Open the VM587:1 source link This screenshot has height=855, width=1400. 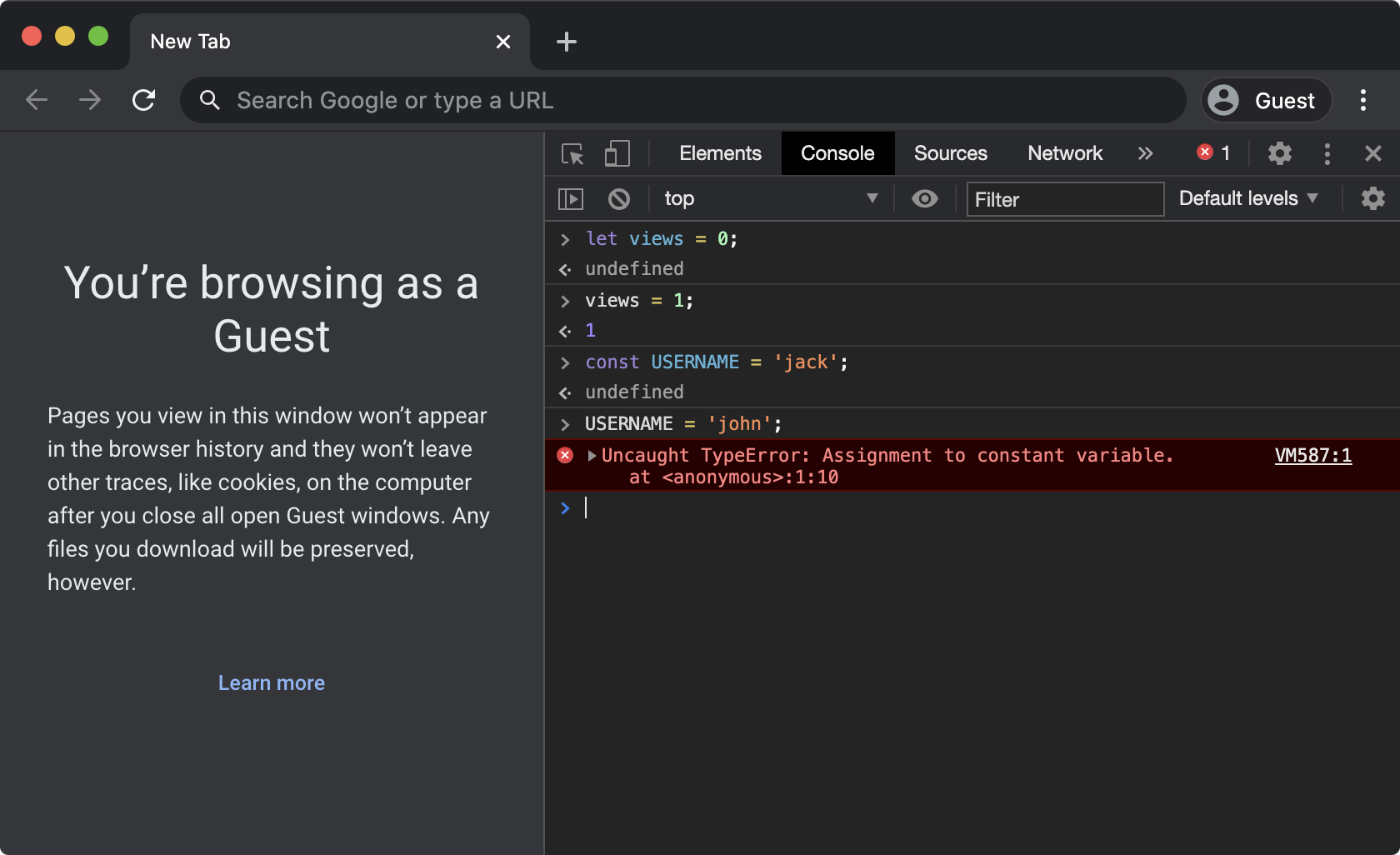click(1313, 455)
